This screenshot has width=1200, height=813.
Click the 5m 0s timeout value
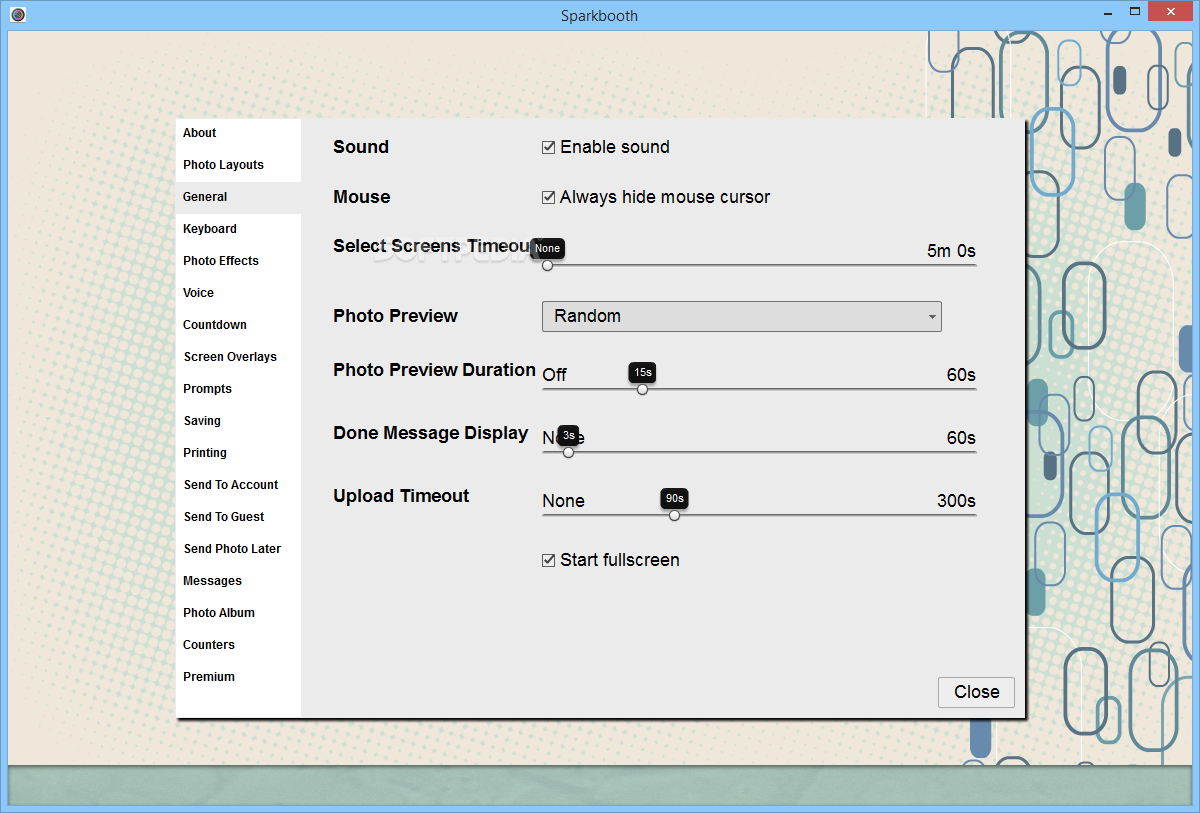(x=951, y=251)
